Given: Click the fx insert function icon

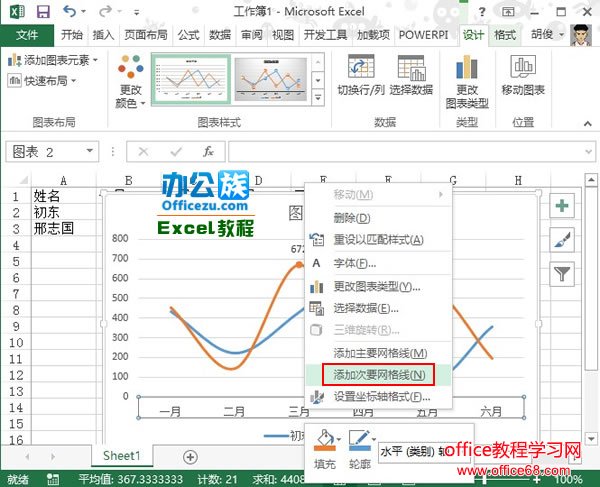Looking at the screenshot, I should click(x=208, y=151).
